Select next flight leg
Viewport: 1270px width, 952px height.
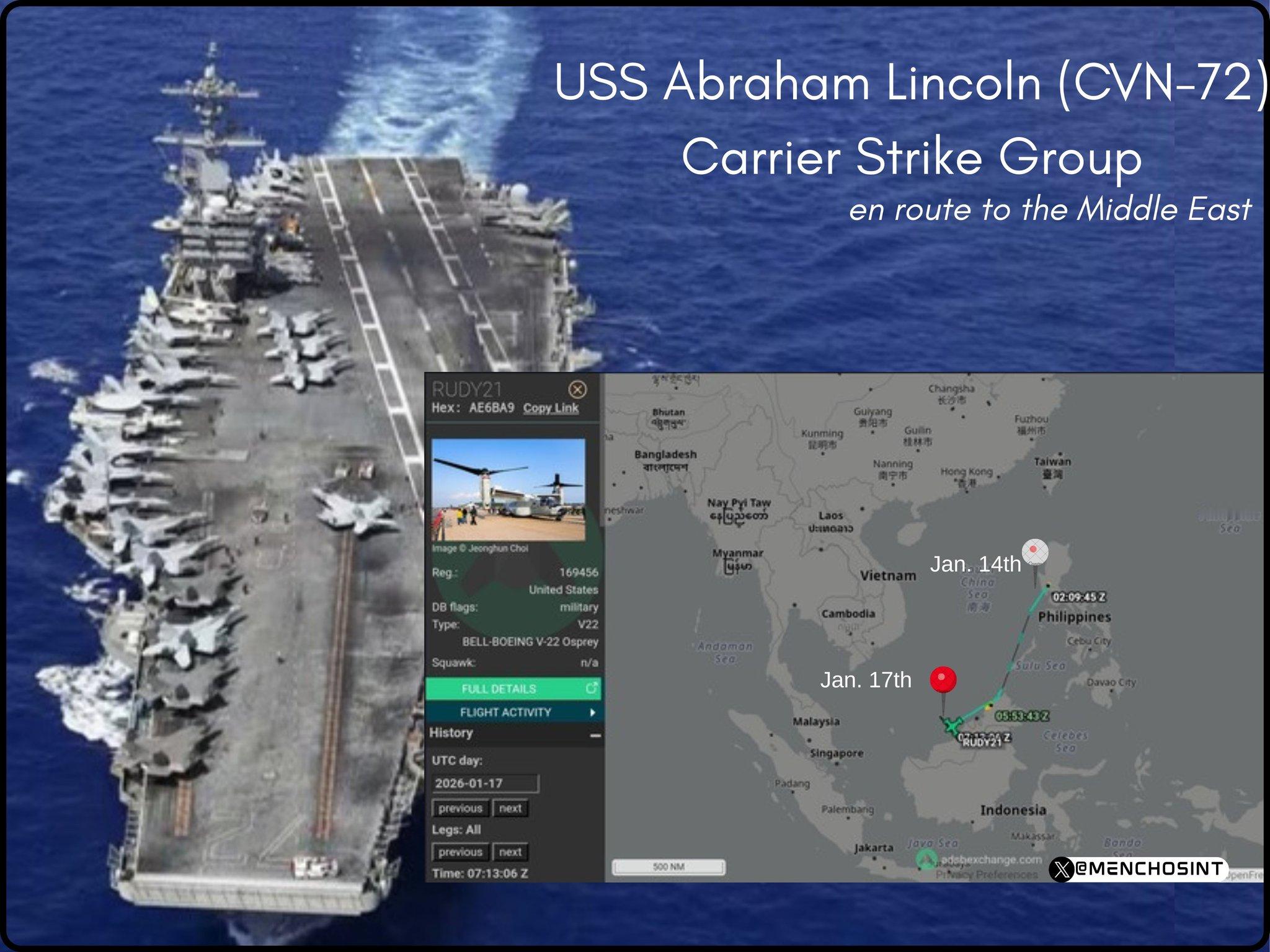tap(510, 852)
